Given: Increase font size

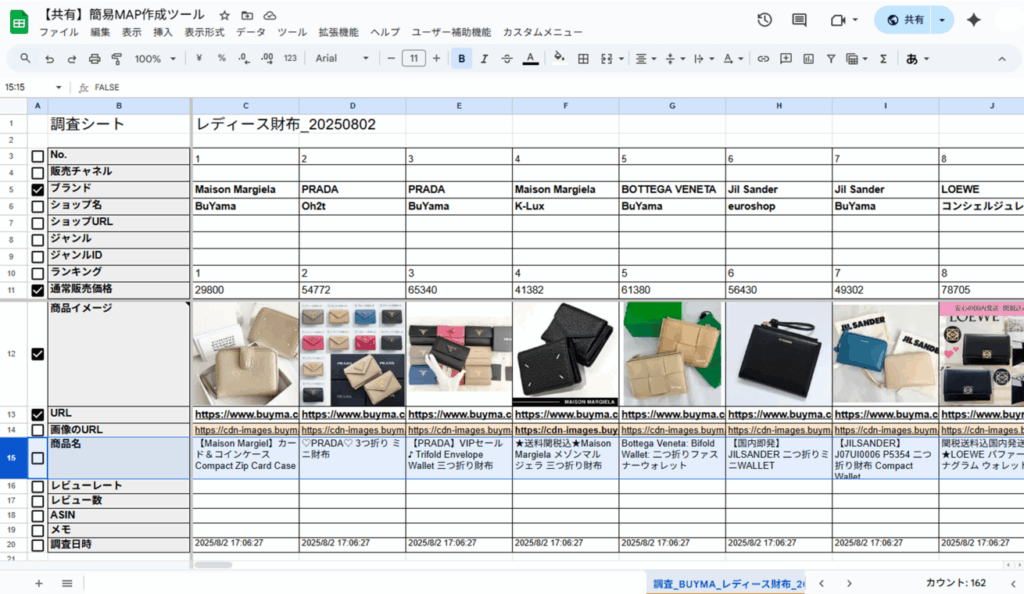Looking at the screenshot, I should 436,58.
